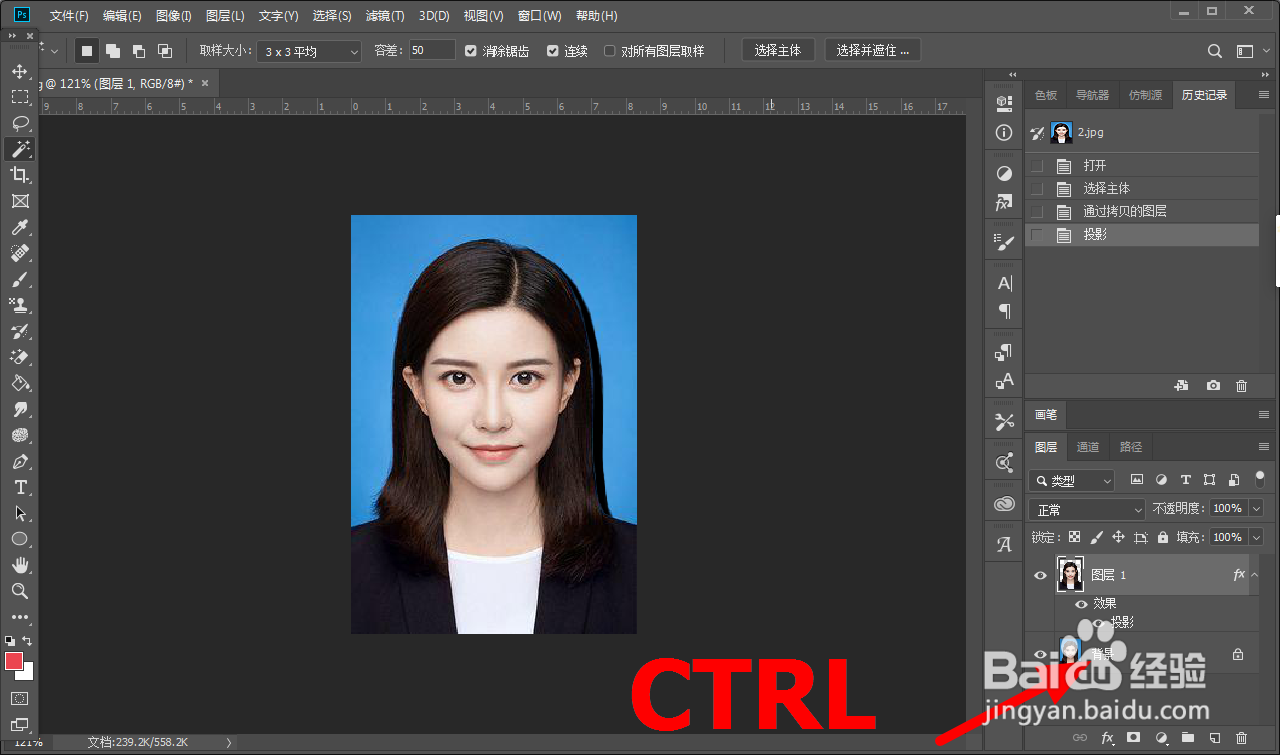Toggle the layer filter on/off switch
This screenshot has width=1280, height=755.
pos(1260,478)
